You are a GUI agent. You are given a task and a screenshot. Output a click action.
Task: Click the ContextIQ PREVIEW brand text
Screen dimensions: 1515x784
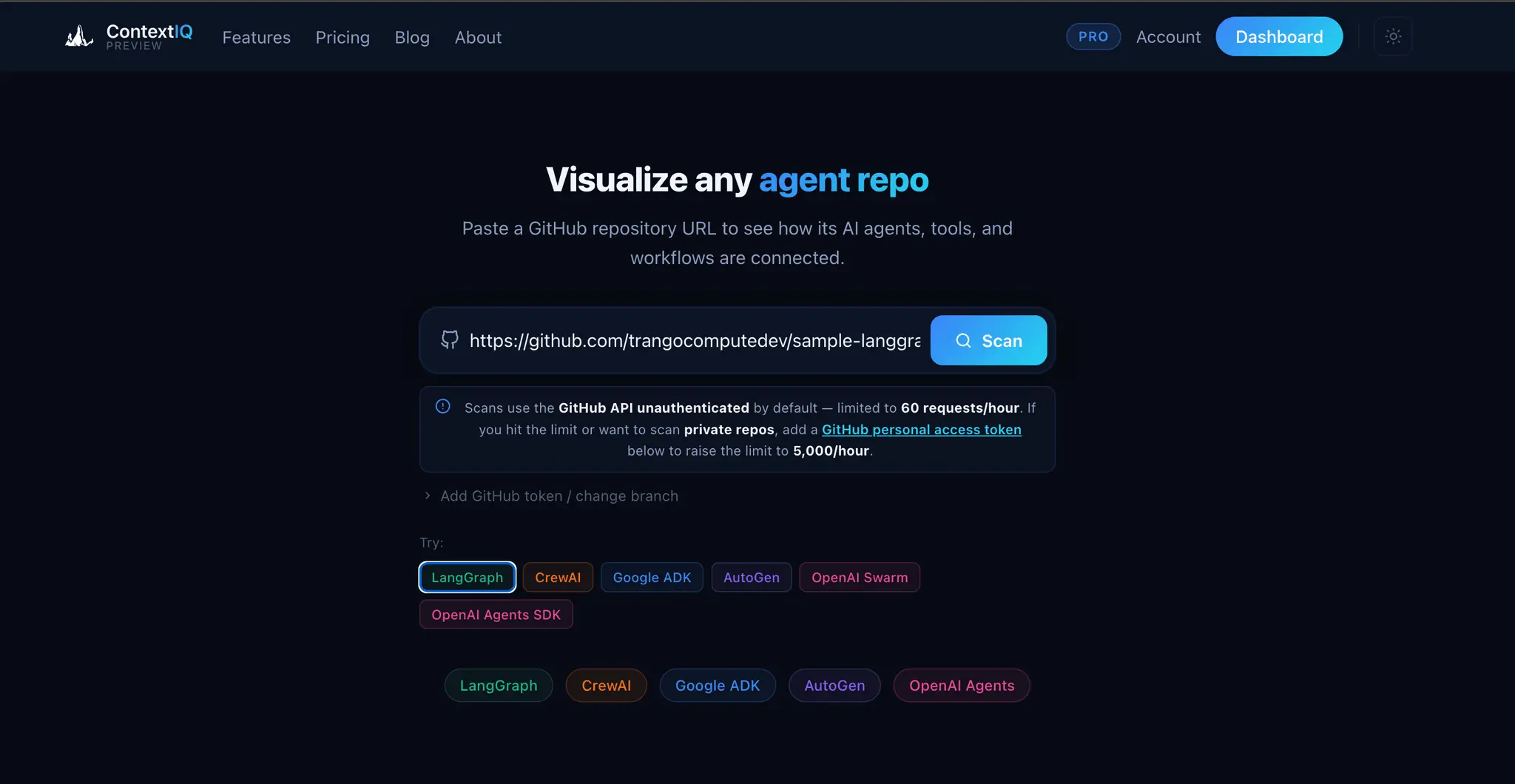tap(149, 36)
